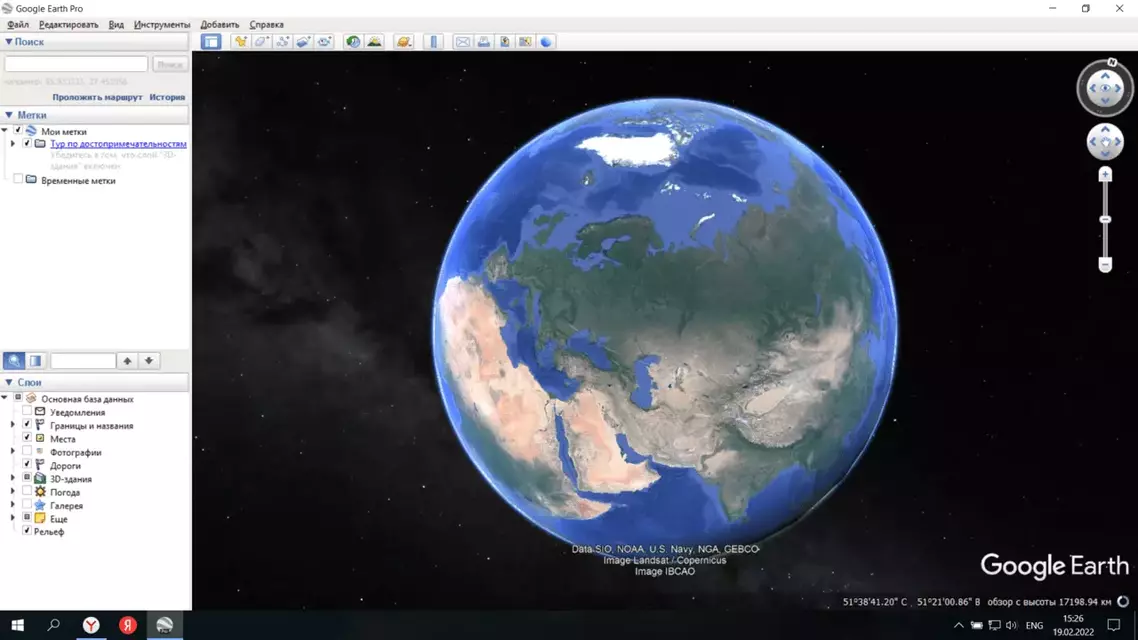The width and height of the screenshot is (1138, 640).
Task: Click the save image toolbar icon
Action: [504, 41]
